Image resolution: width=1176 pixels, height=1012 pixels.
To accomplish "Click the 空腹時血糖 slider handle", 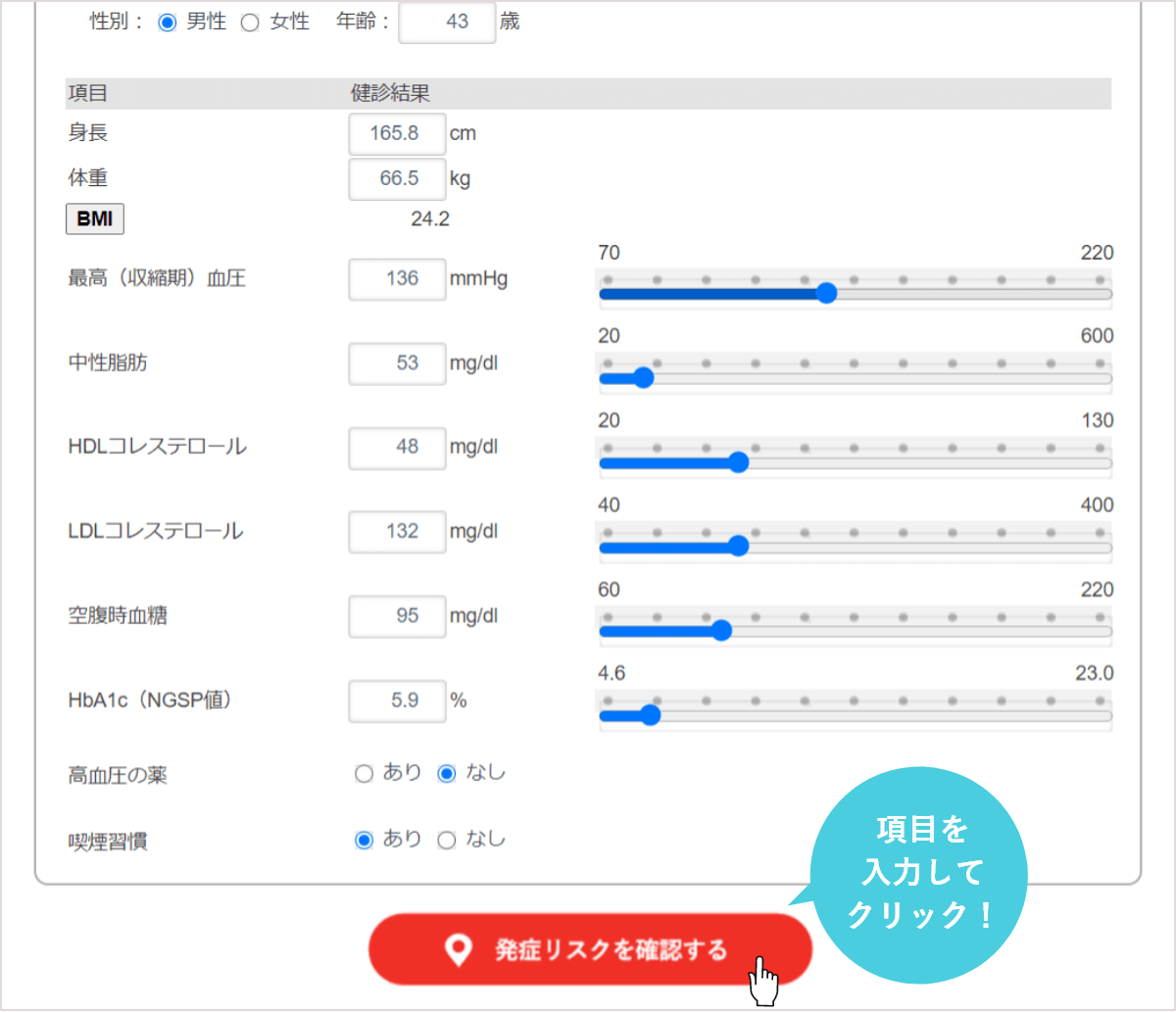I will pos(721,631).
